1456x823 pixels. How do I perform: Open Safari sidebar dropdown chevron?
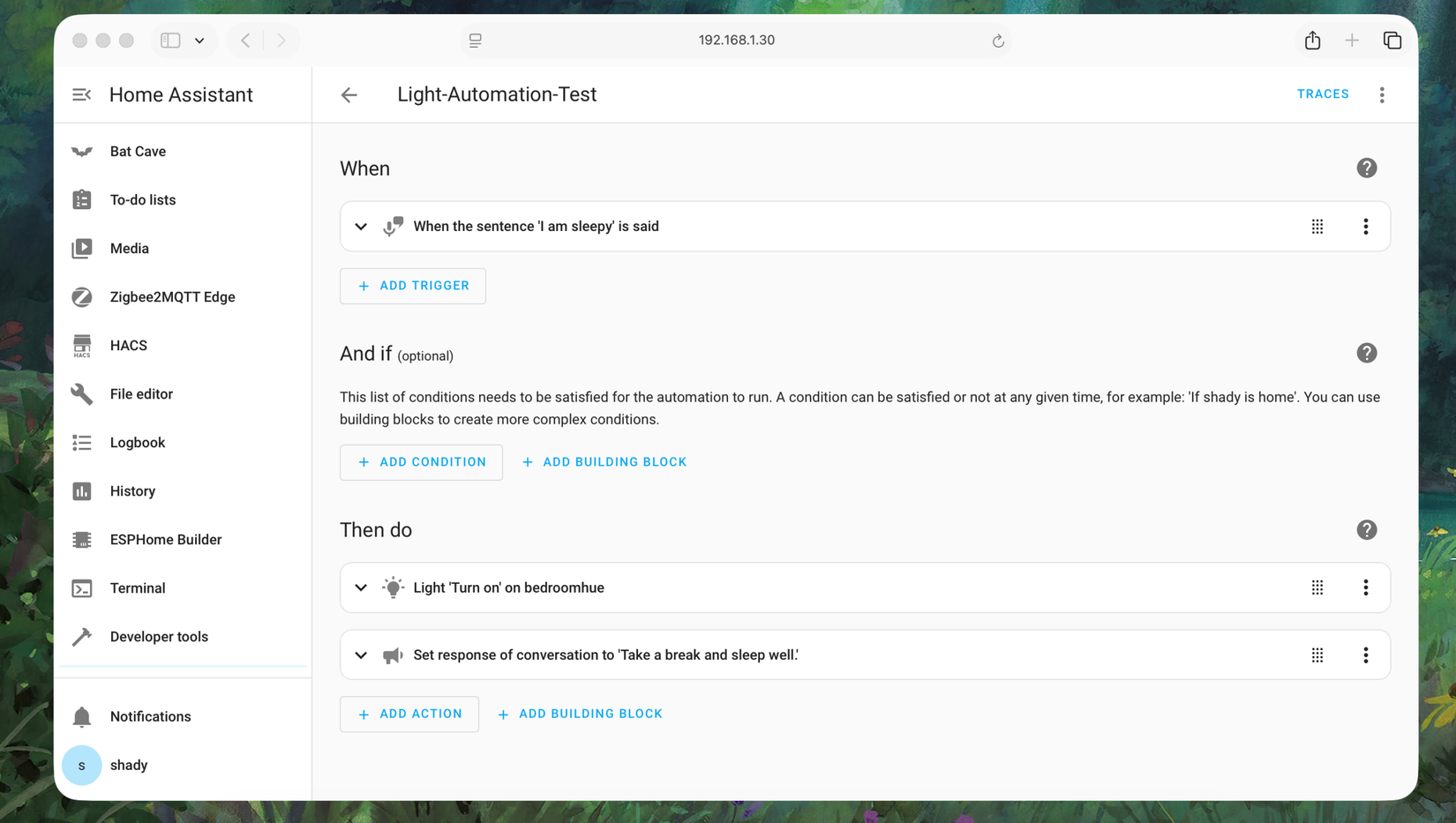[199, 41]
